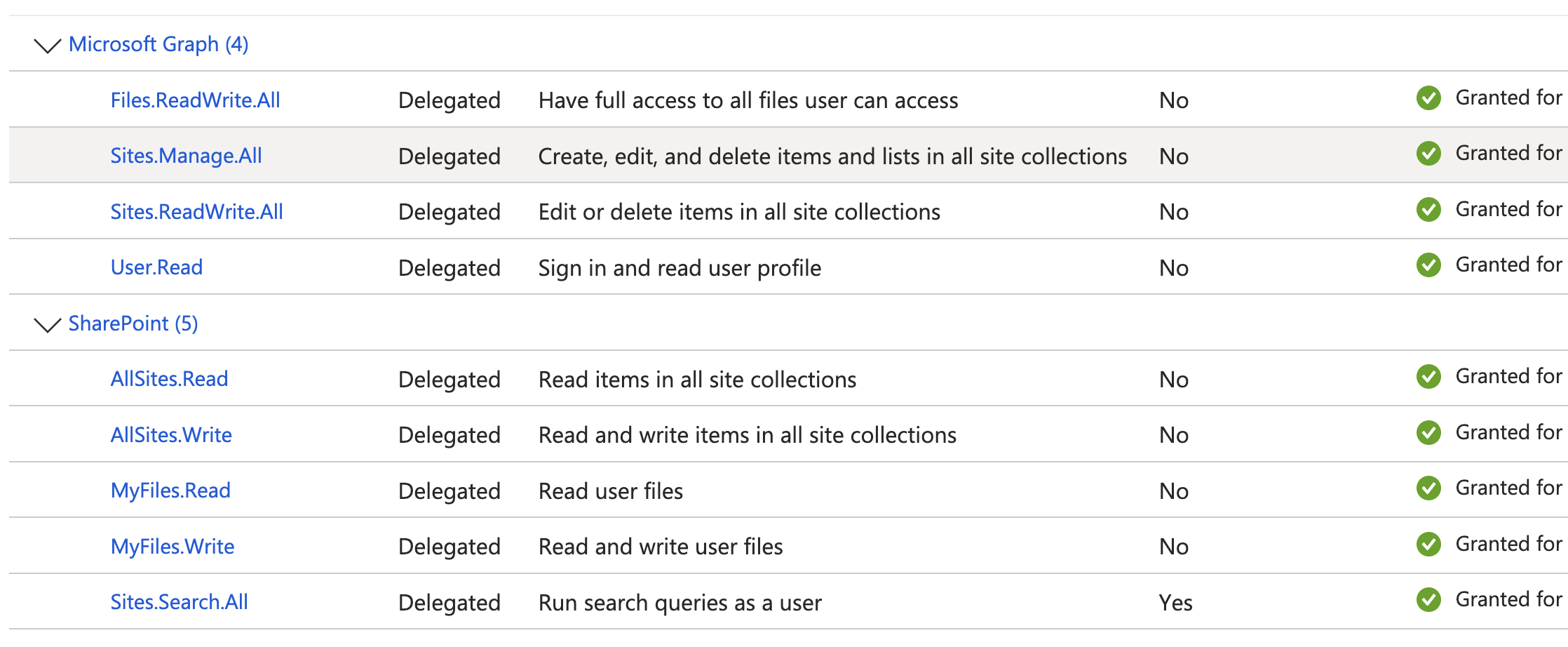Collapse the SharePoint group chevron
Image resolution: width=1568 pixels, height=647 pixels.
click(x=48, y=326)
